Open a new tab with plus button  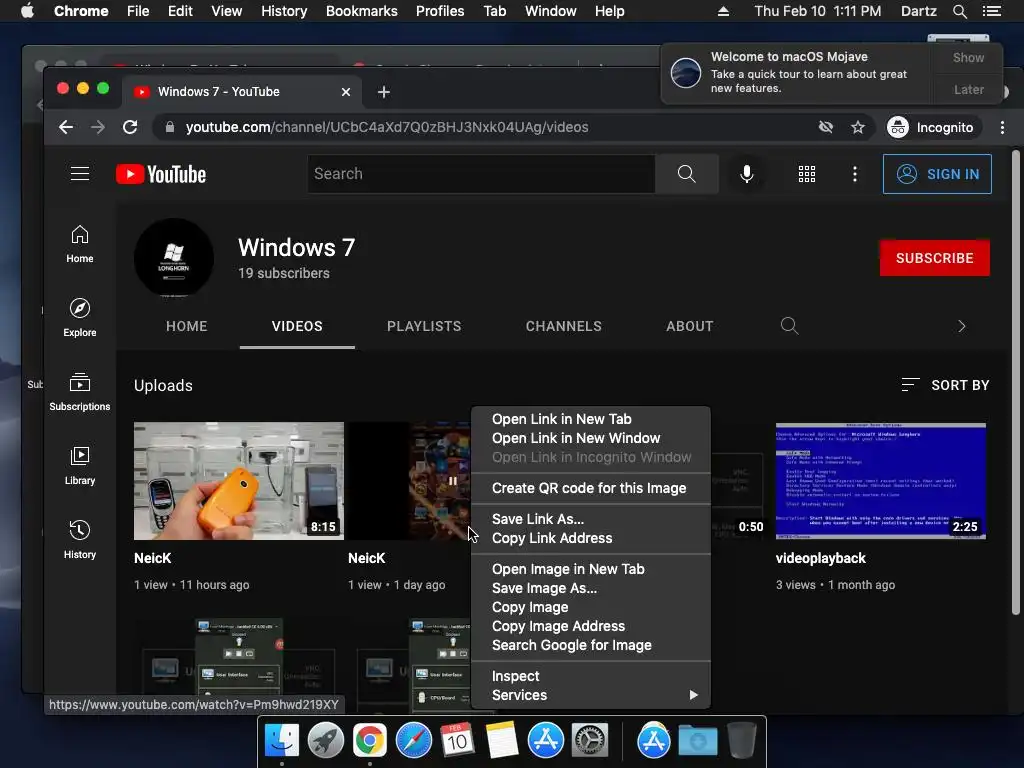pos(384,92)
